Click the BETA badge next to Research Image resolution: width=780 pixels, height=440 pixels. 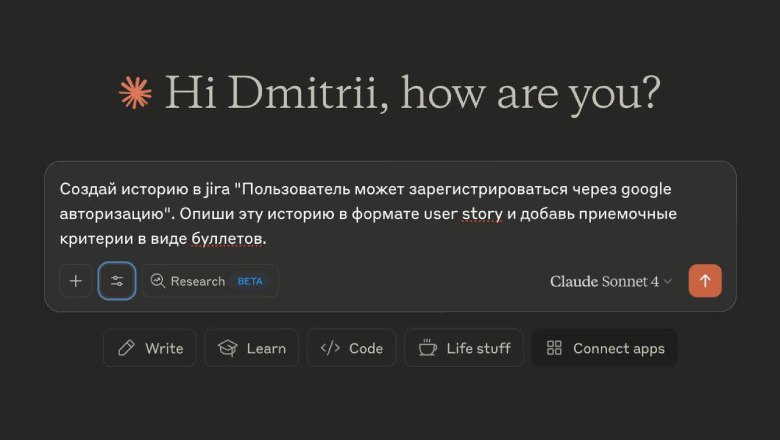pyautogui.click(x=250, y=281)
